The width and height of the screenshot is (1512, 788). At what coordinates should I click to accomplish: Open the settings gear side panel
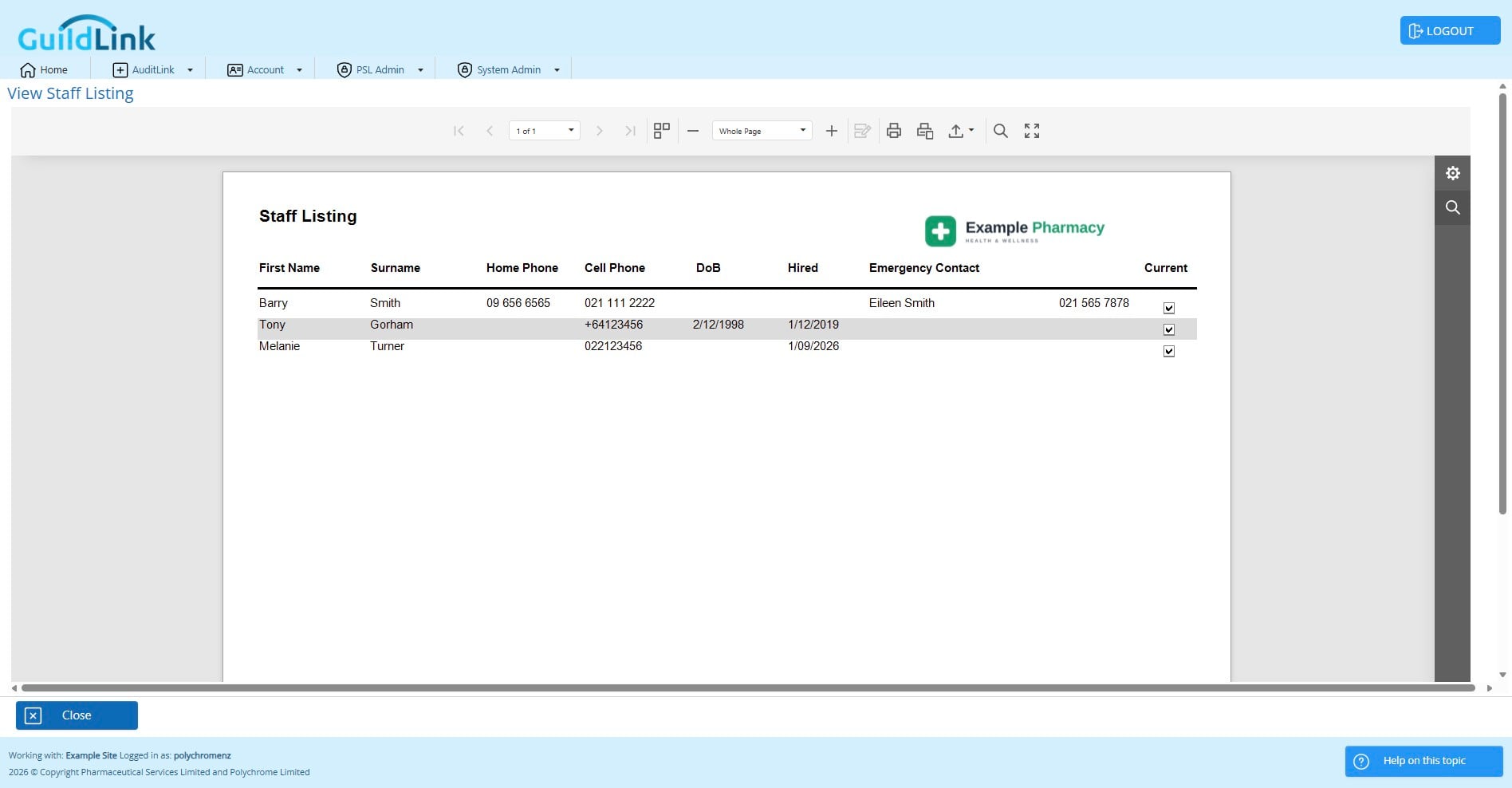(x=1453, y=173)
